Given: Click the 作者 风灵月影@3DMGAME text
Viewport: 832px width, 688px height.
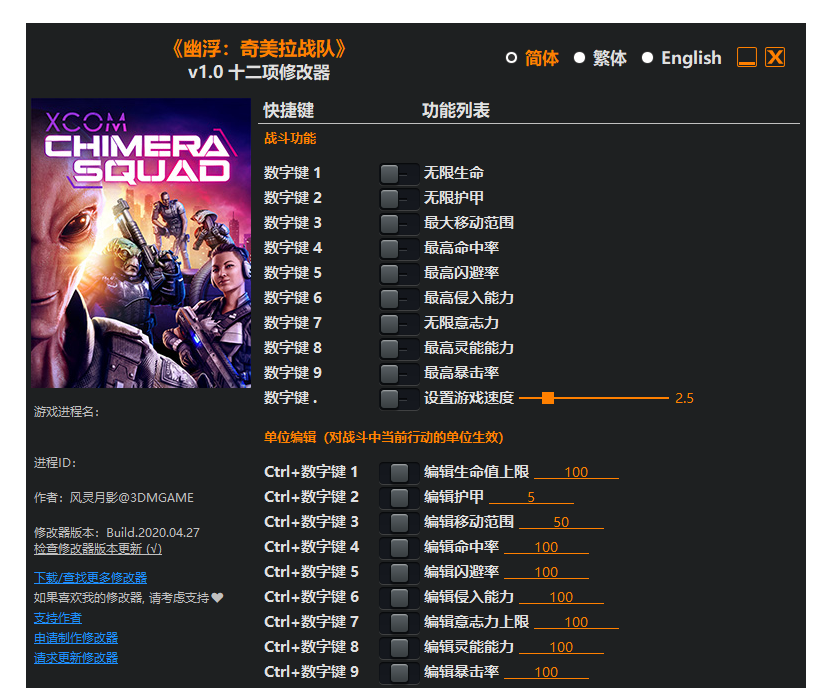Looking at the screenshot, I should pyautogui.click(x=114, y=498).
